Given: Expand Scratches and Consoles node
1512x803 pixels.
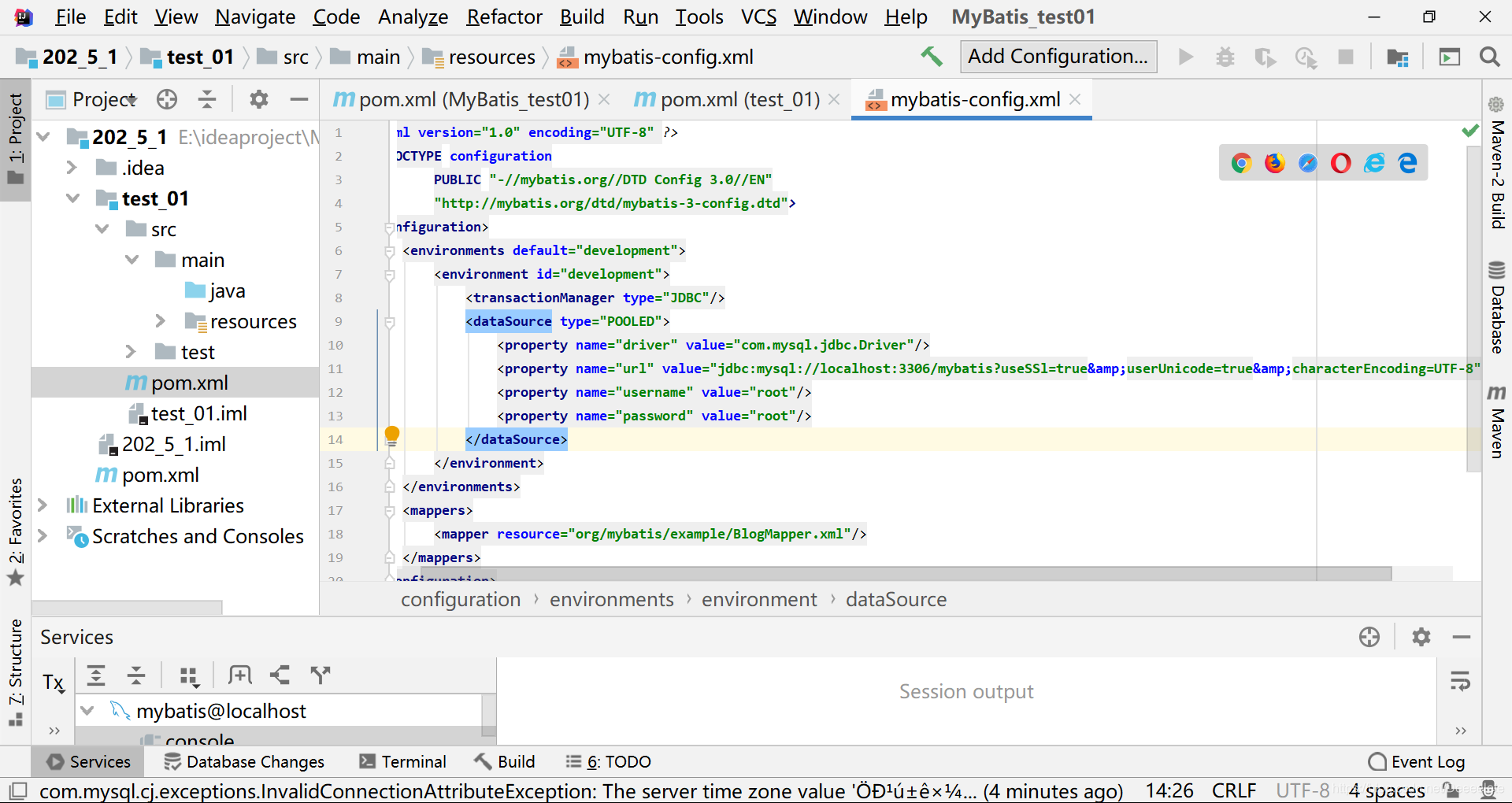Looking at the screenshot, I should (x=43, y=536).
